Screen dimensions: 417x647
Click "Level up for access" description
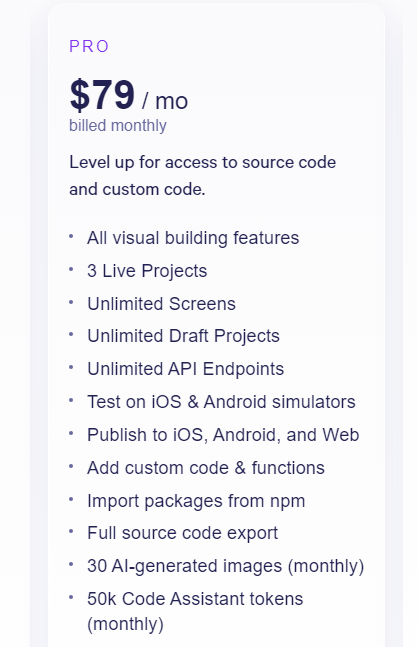point(203,176)
